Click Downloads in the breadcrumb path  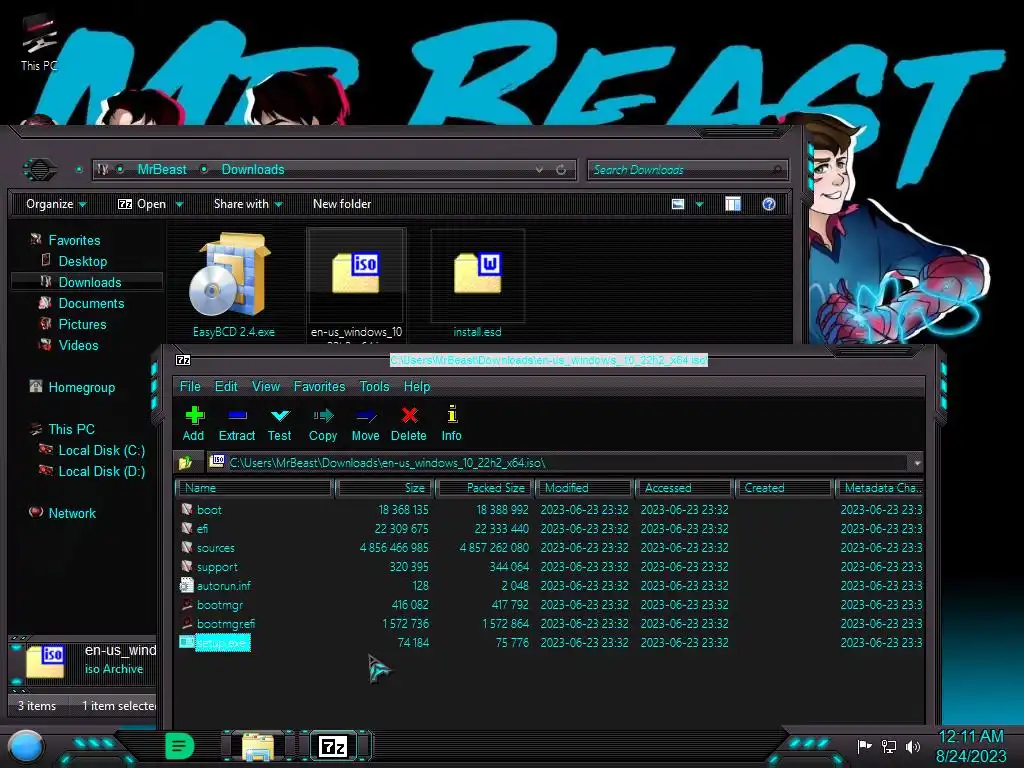pos(253,170)
